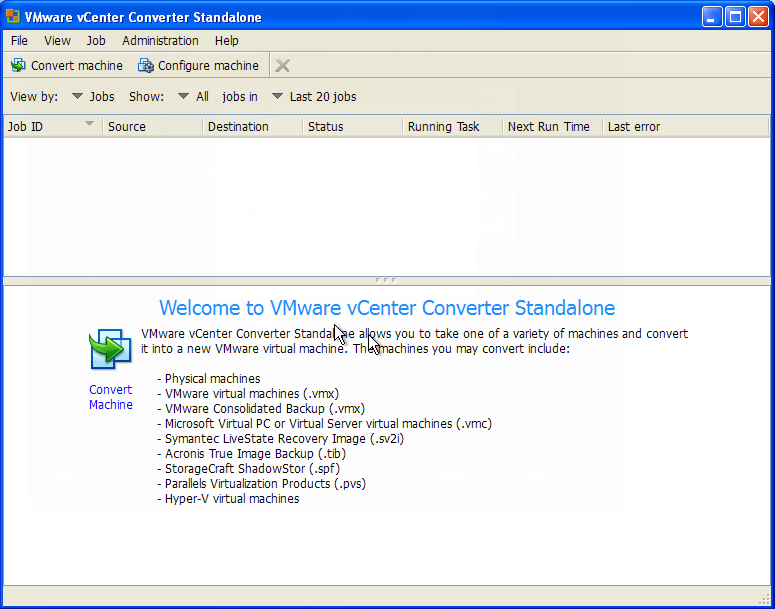Screen dimensions: 775x609
Task: Open the Job menu
Action: [96, 41]
